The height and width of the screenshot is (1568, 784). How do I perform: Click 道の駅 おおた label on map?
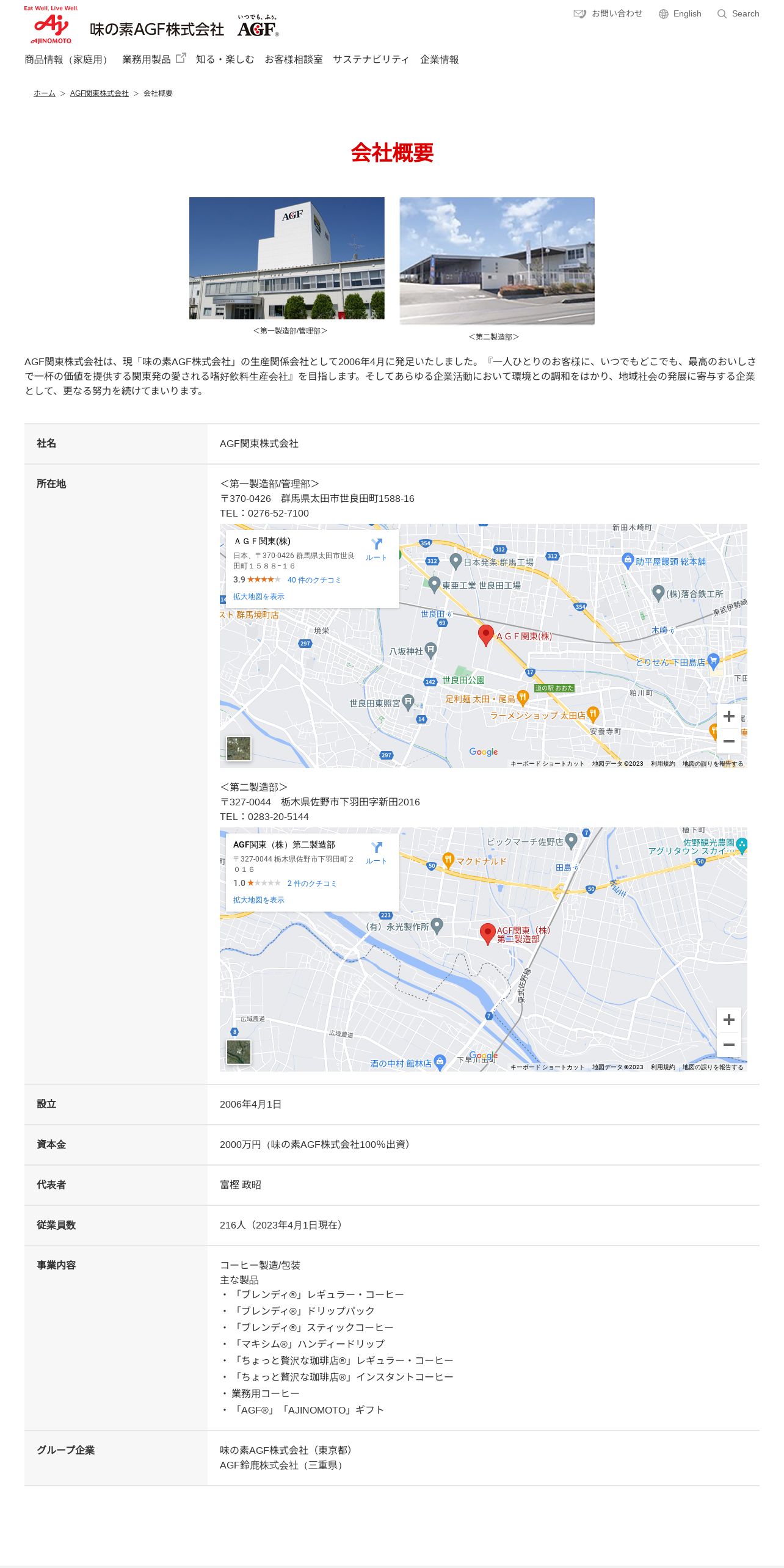pyautogui.click(x=554, y=688)
